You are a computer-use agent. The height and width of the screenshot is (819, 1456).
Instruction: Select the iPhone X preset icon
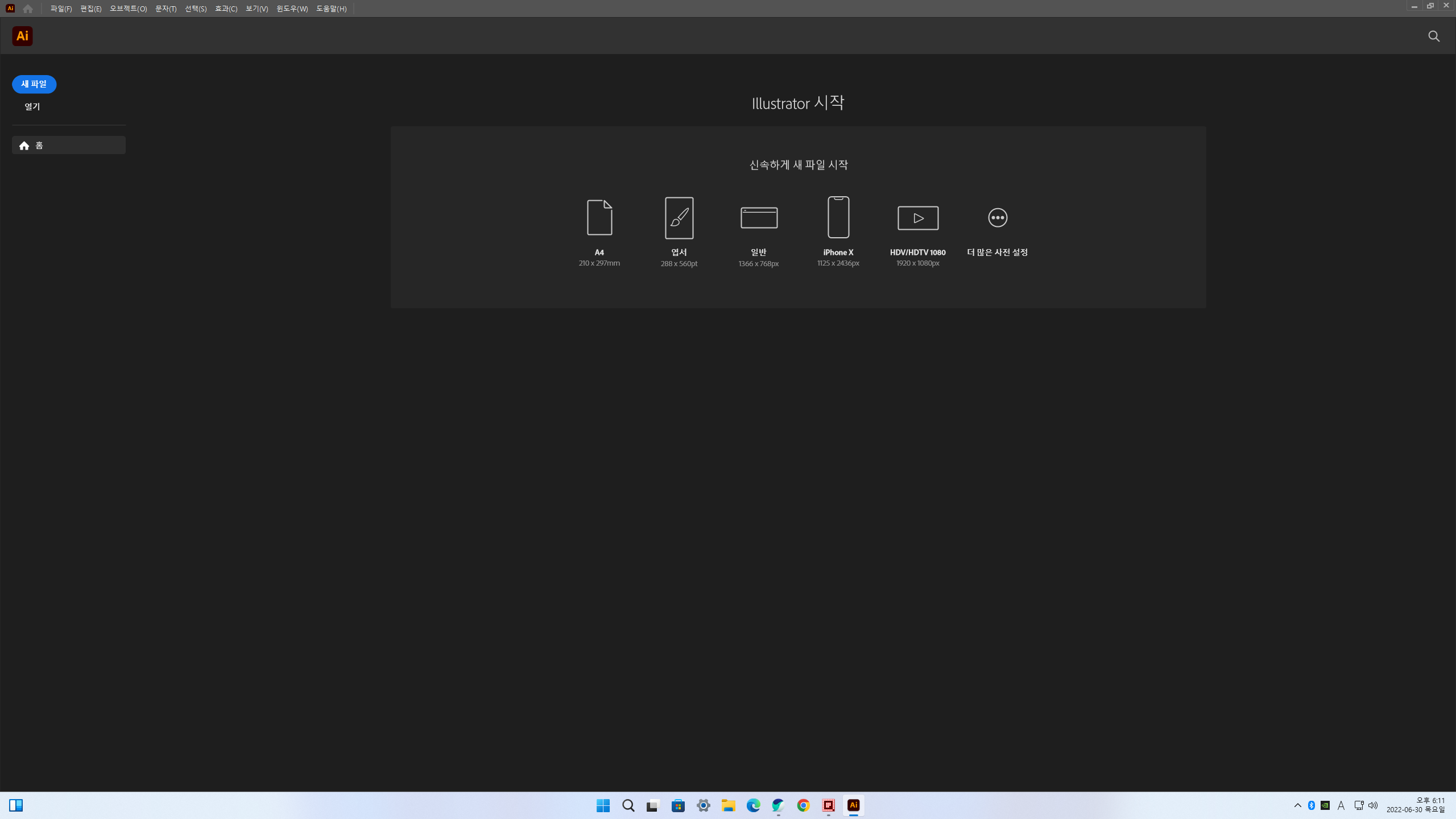(838, 217)
